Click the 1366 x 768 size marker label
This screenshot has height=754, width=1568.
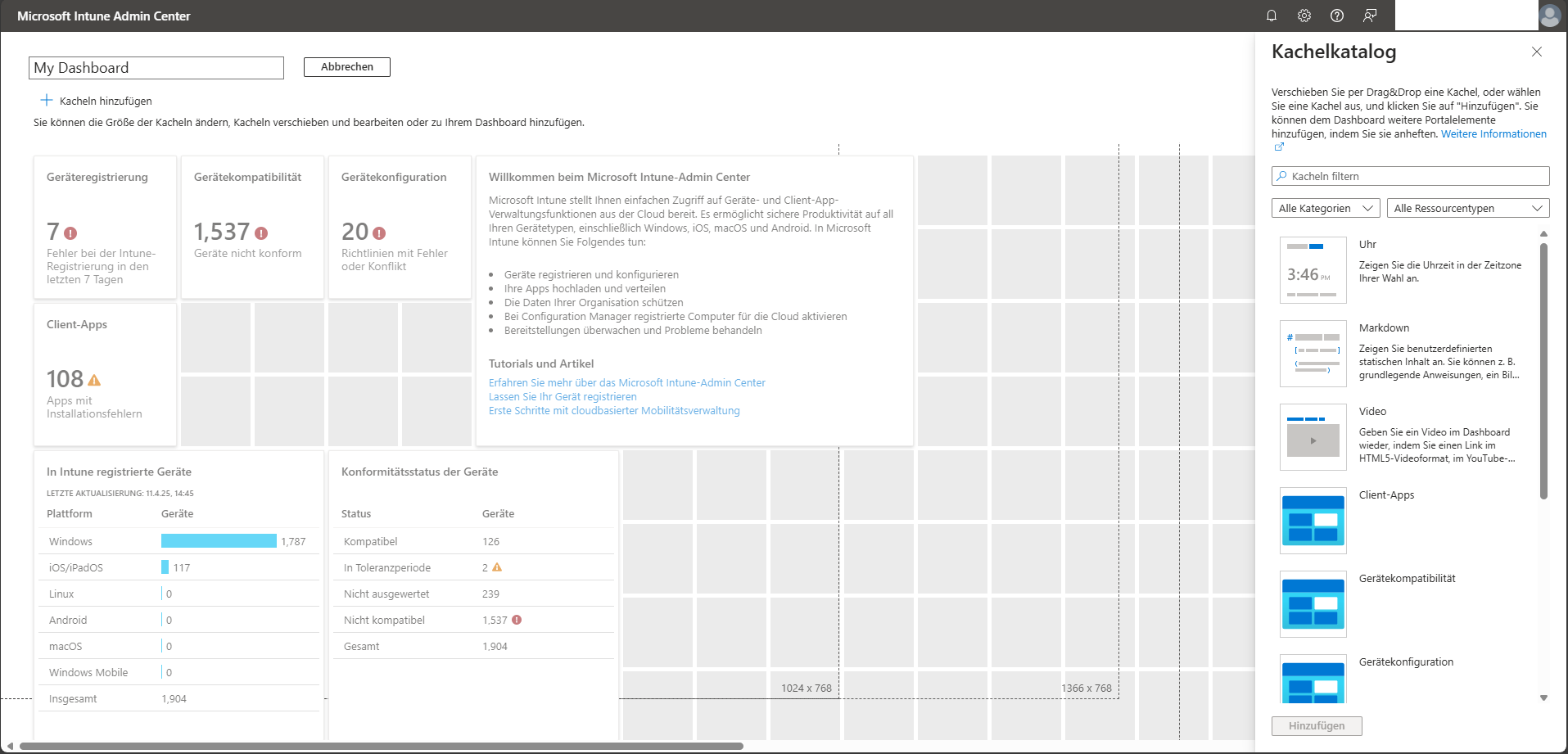tap(1087, 688)
